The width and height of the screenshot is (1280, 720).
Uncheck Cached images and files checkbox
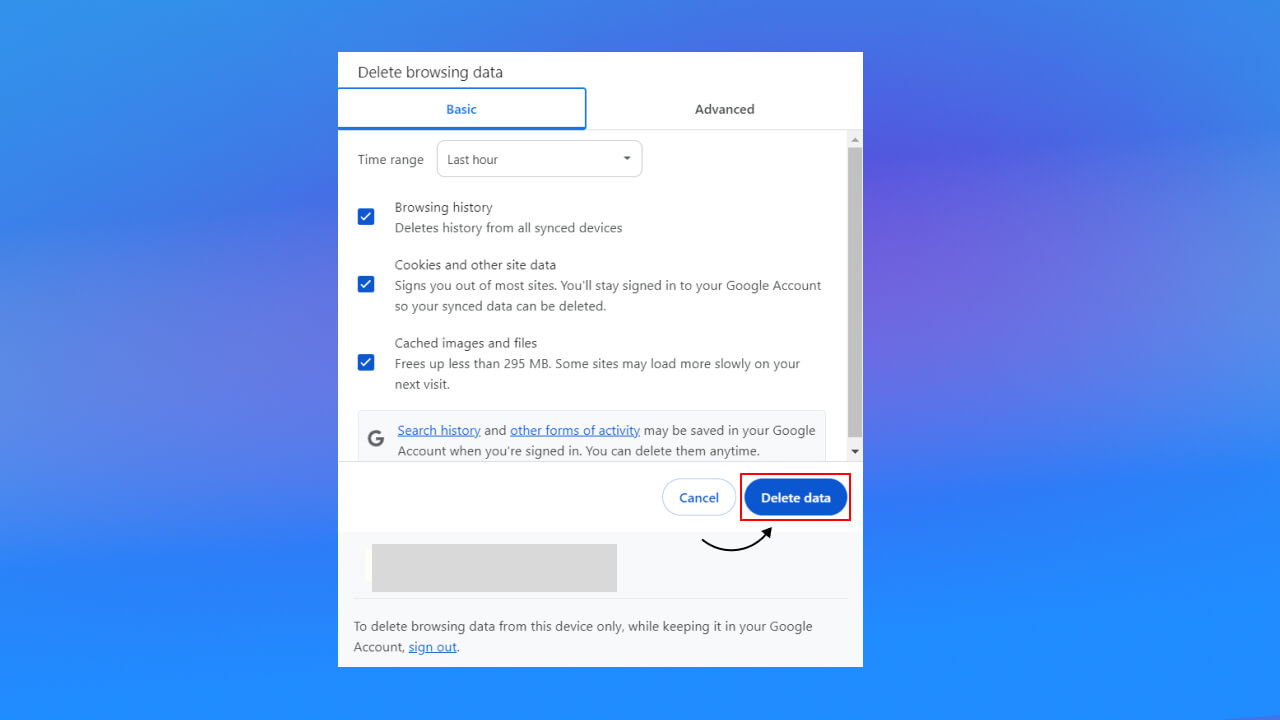point(366,362)
